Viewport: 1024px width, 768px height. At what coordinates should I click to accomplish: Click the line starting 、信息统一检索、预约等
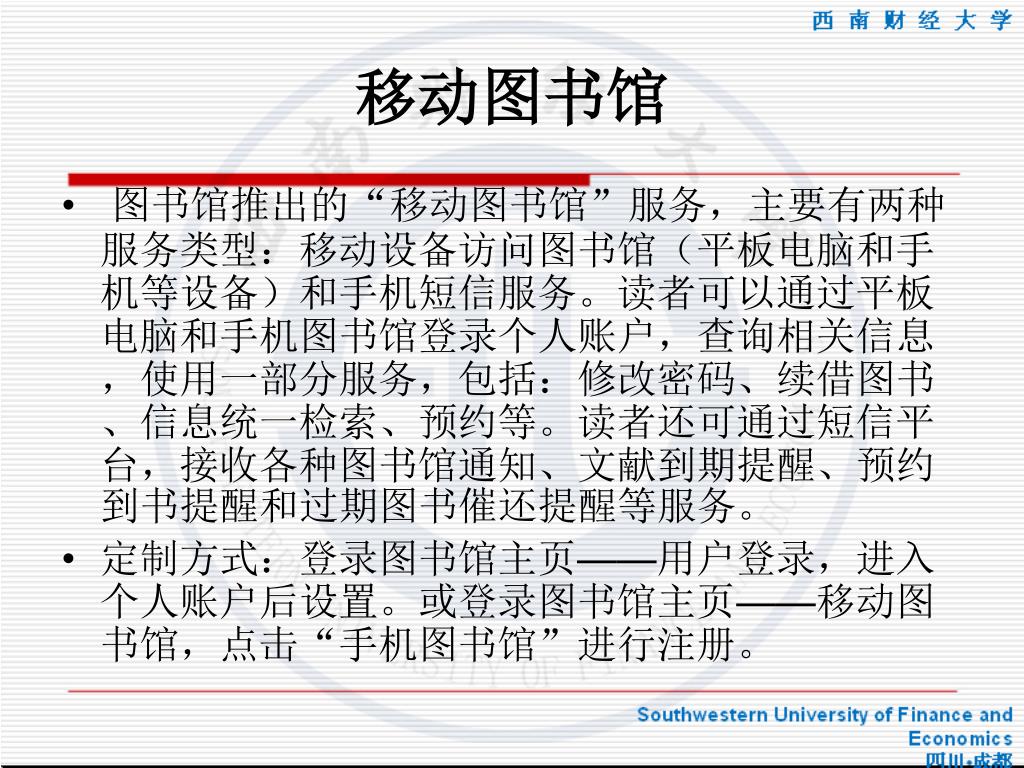coord(518,421)
